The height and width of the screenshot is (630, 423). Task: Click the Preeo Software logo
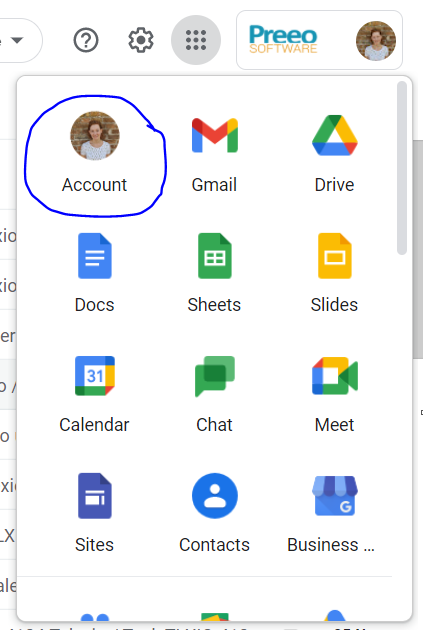pos(283,39)
